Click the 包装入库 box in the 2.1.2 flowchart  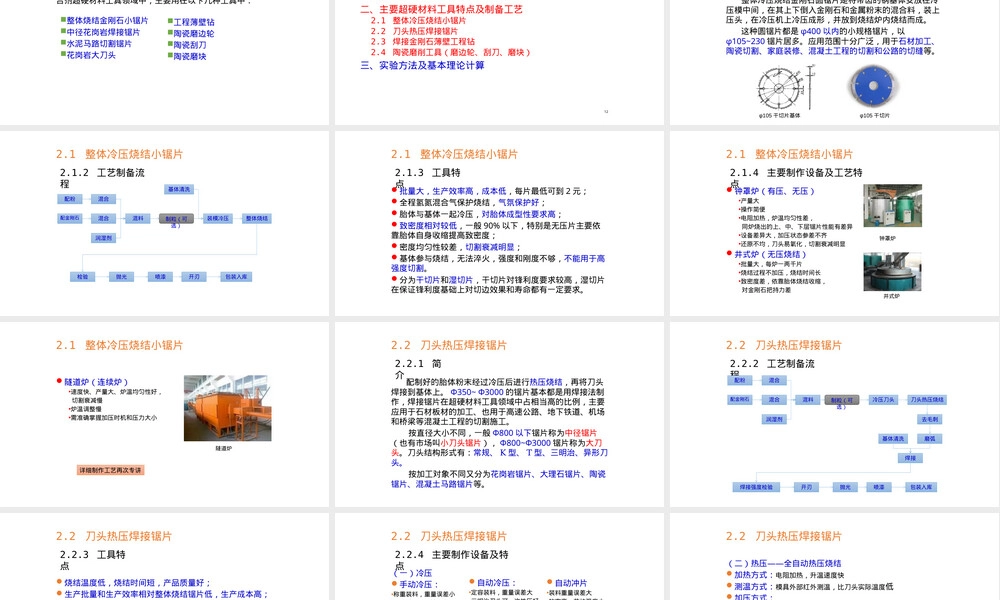237,277
